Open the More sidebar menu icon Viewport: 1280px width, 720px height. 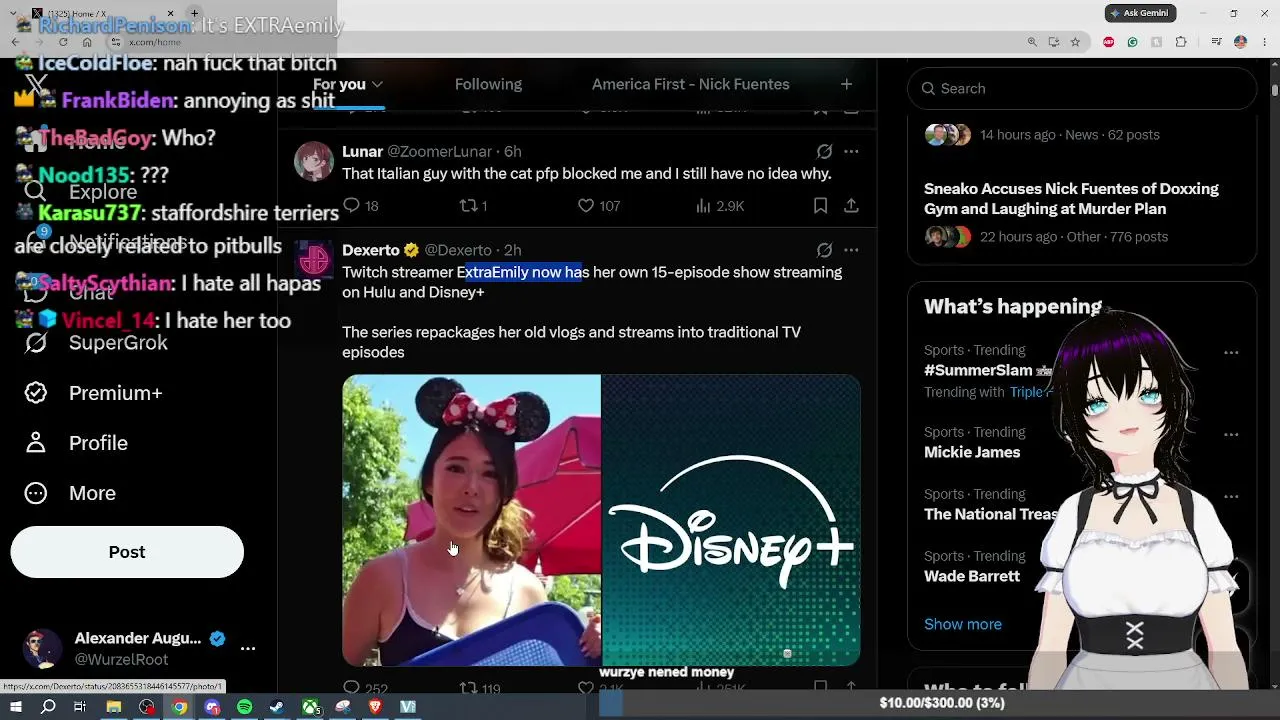tap(36, 493)
